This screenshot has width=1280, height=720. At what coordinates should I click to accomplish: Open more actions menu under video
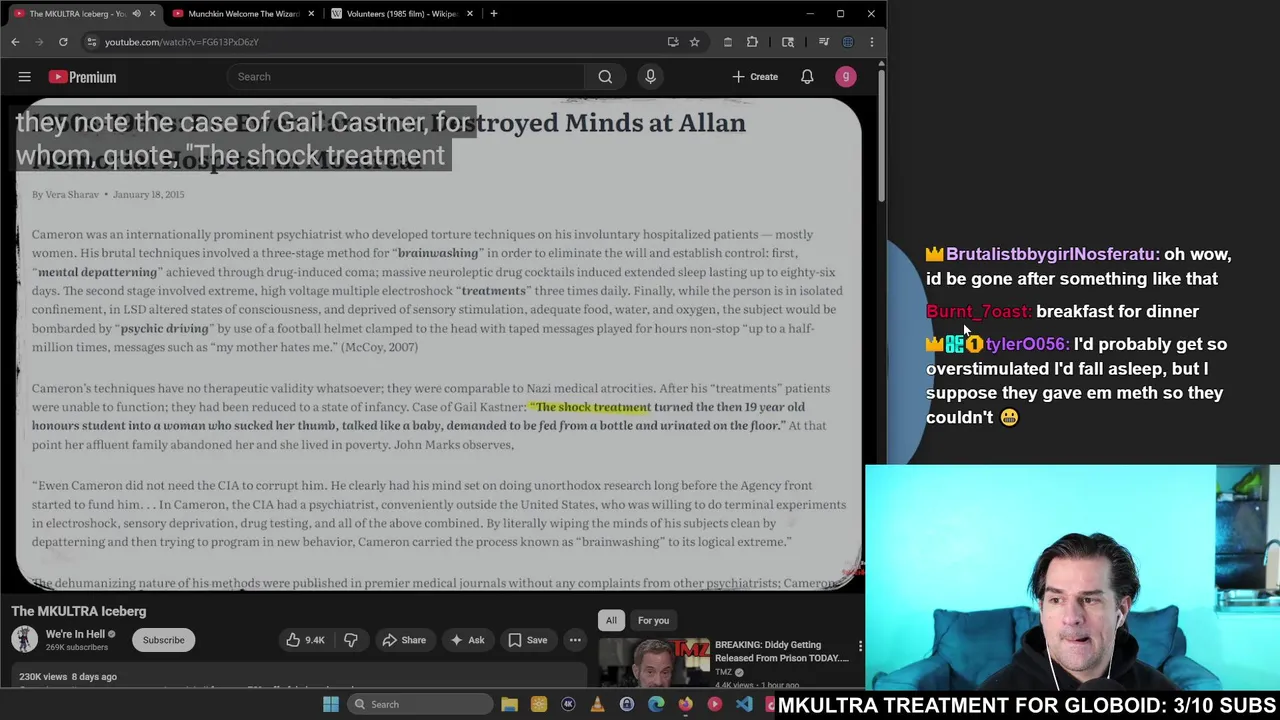[x=575, y=640]
